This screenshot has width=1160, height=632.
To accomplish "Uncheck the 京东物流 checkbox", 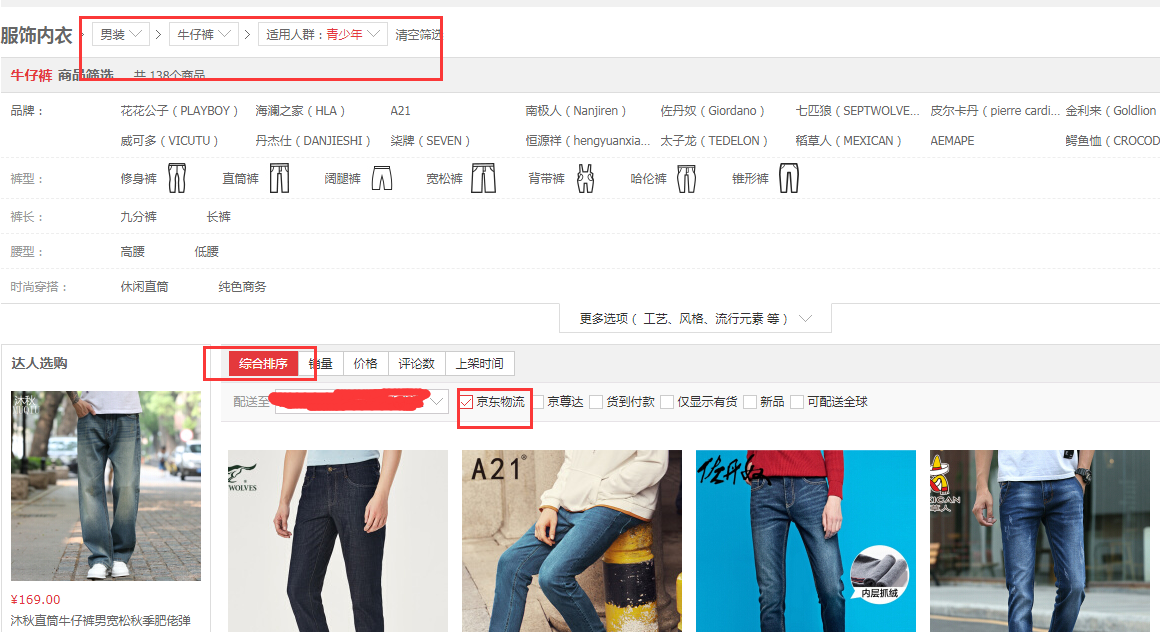I will click(466, 402).
